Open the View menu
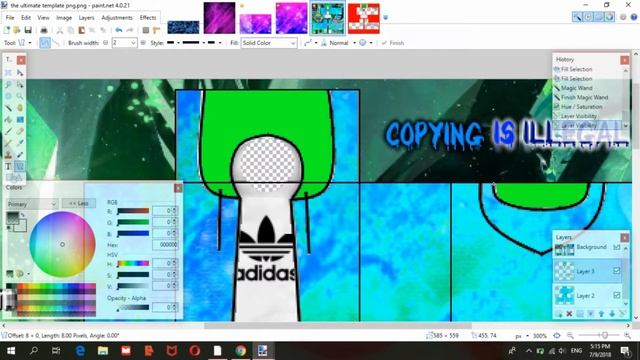Screen dimensions: 640x360 (x=43, y=18)
